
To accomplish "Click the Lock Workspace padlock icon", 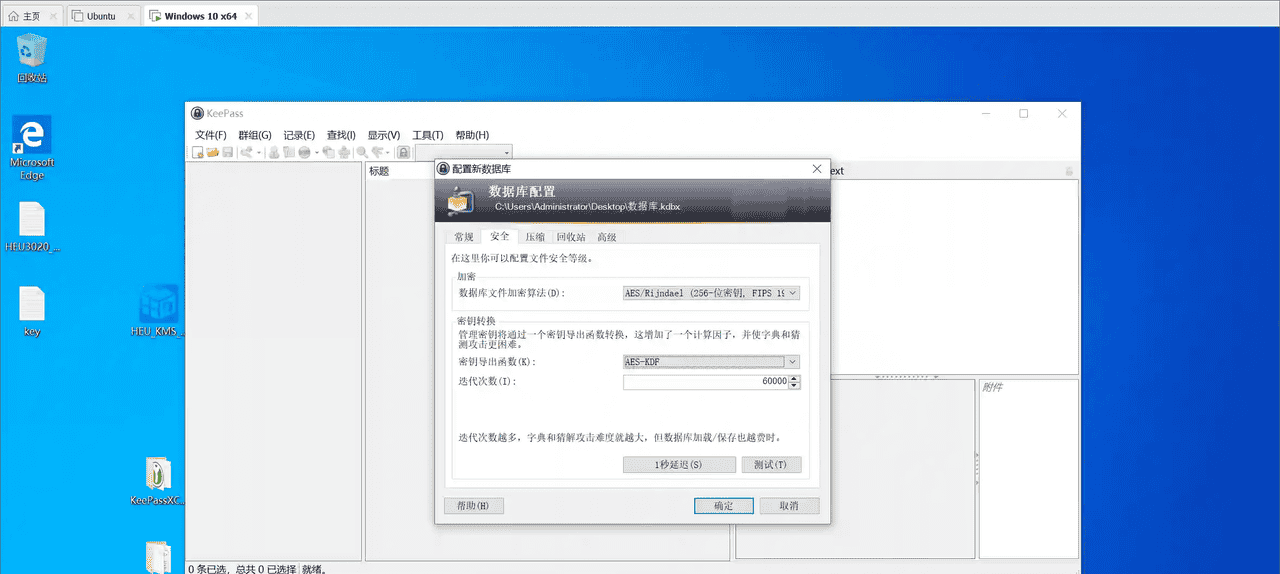I will pyautogui.click(x=403, y=152).
